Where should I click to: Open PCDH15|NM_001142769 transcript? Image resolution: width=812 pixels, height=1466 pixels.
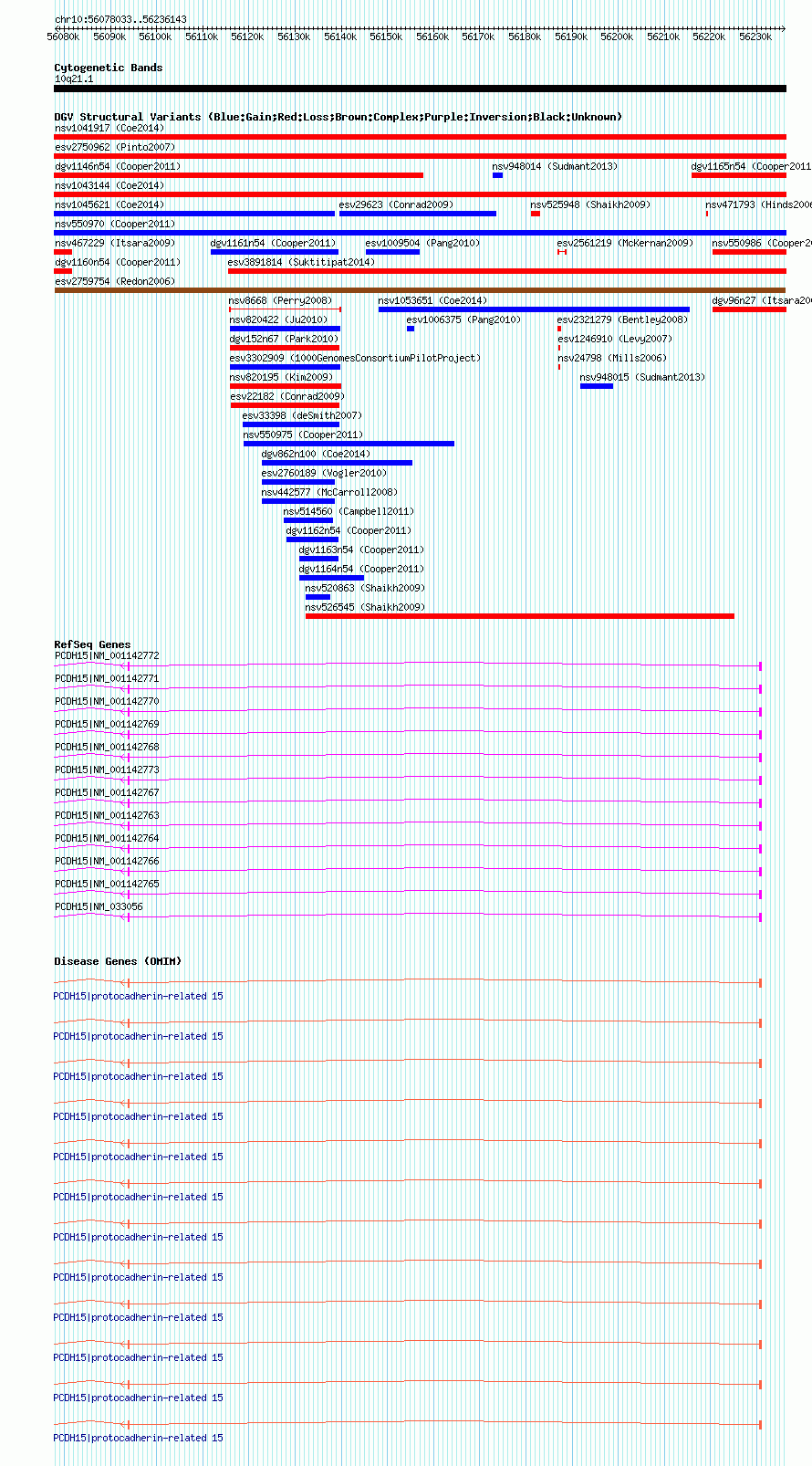point(107,724)
